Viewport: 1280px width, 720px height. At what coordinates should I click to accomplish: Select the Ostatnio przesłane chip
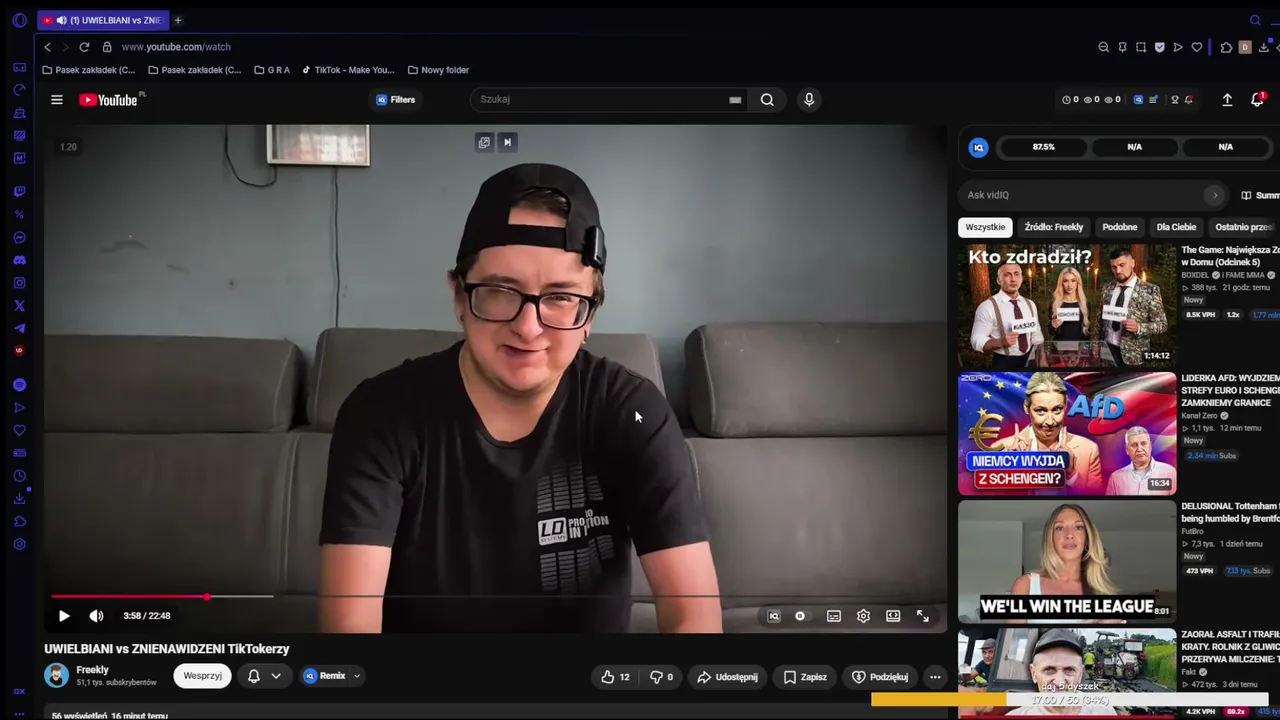coord(1244,227)
